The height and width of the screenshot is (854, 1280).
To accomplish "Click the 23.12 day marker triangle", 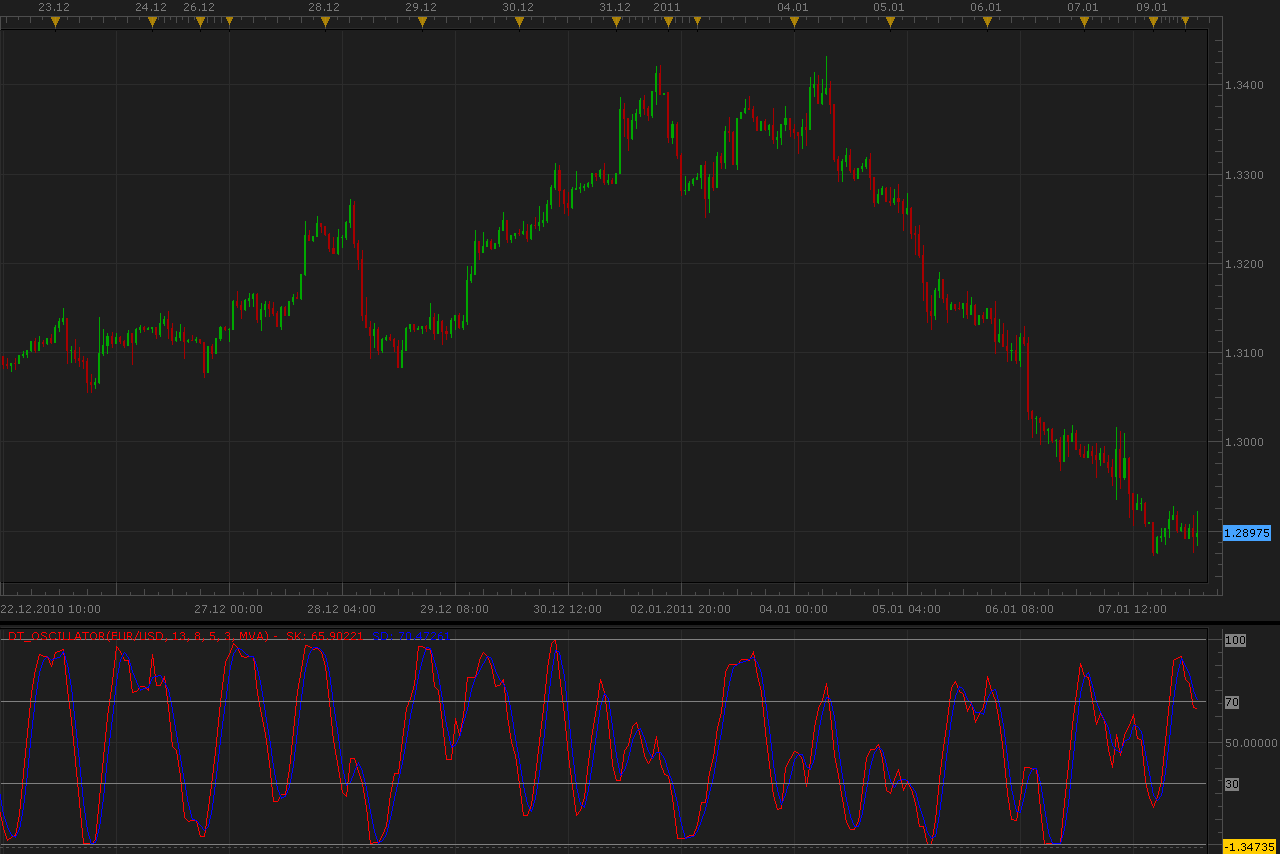I will (x=55, y=21).
